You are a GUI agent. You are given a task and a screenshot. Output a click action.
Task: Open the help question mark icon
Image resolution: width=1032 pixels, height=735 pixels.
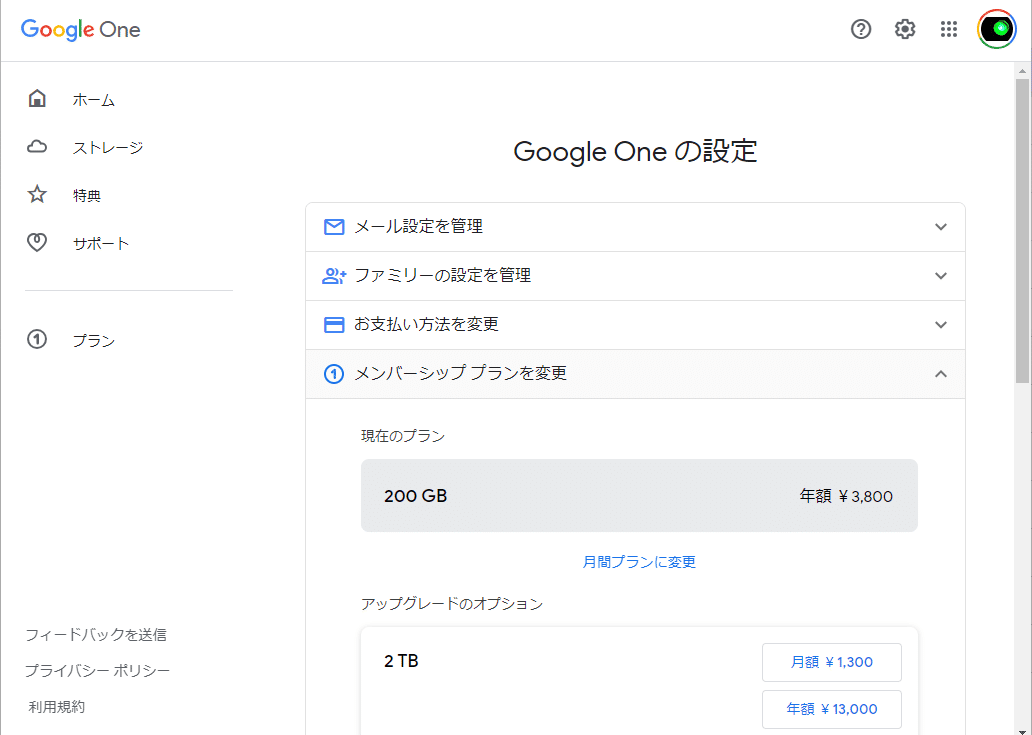pyautogui.click(x=861, y=30)
